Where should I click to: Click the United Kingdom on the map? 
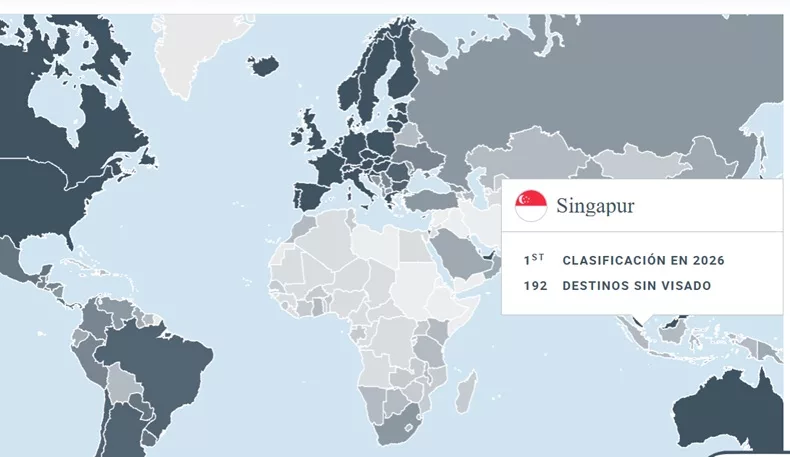click(315, 131)
